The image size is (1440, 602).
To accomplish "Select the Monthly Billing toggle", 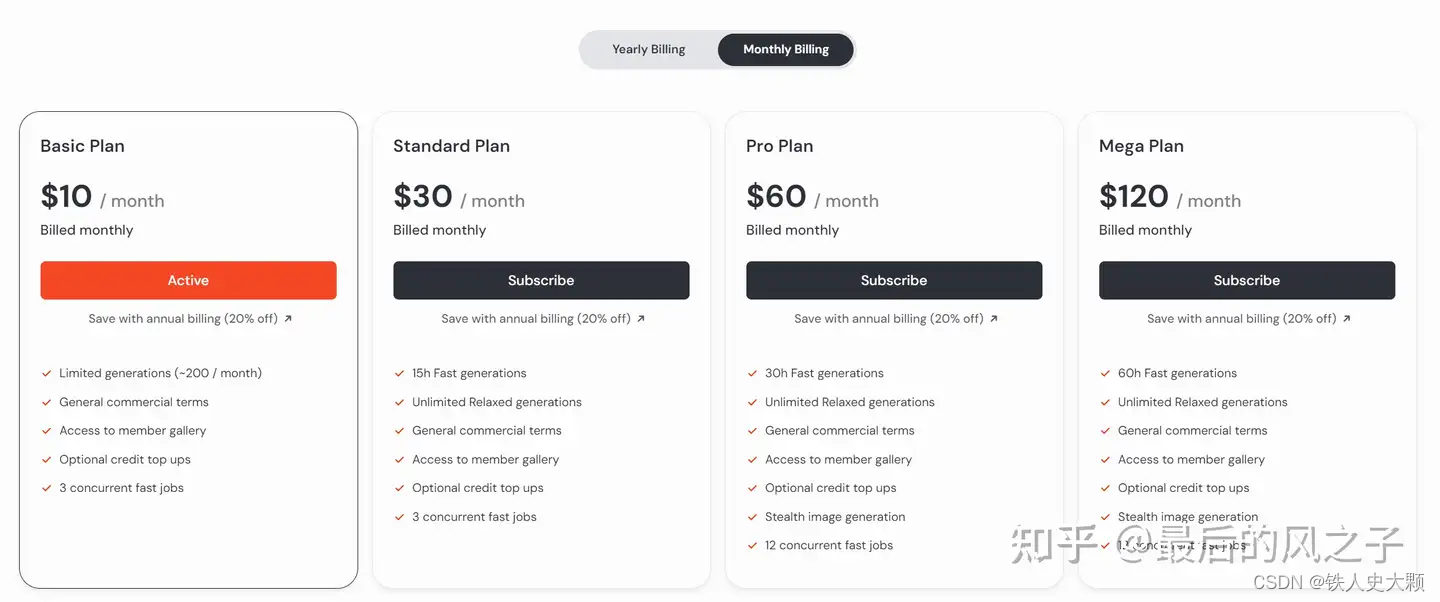I will pyautogui.click(x=786, y=49).
